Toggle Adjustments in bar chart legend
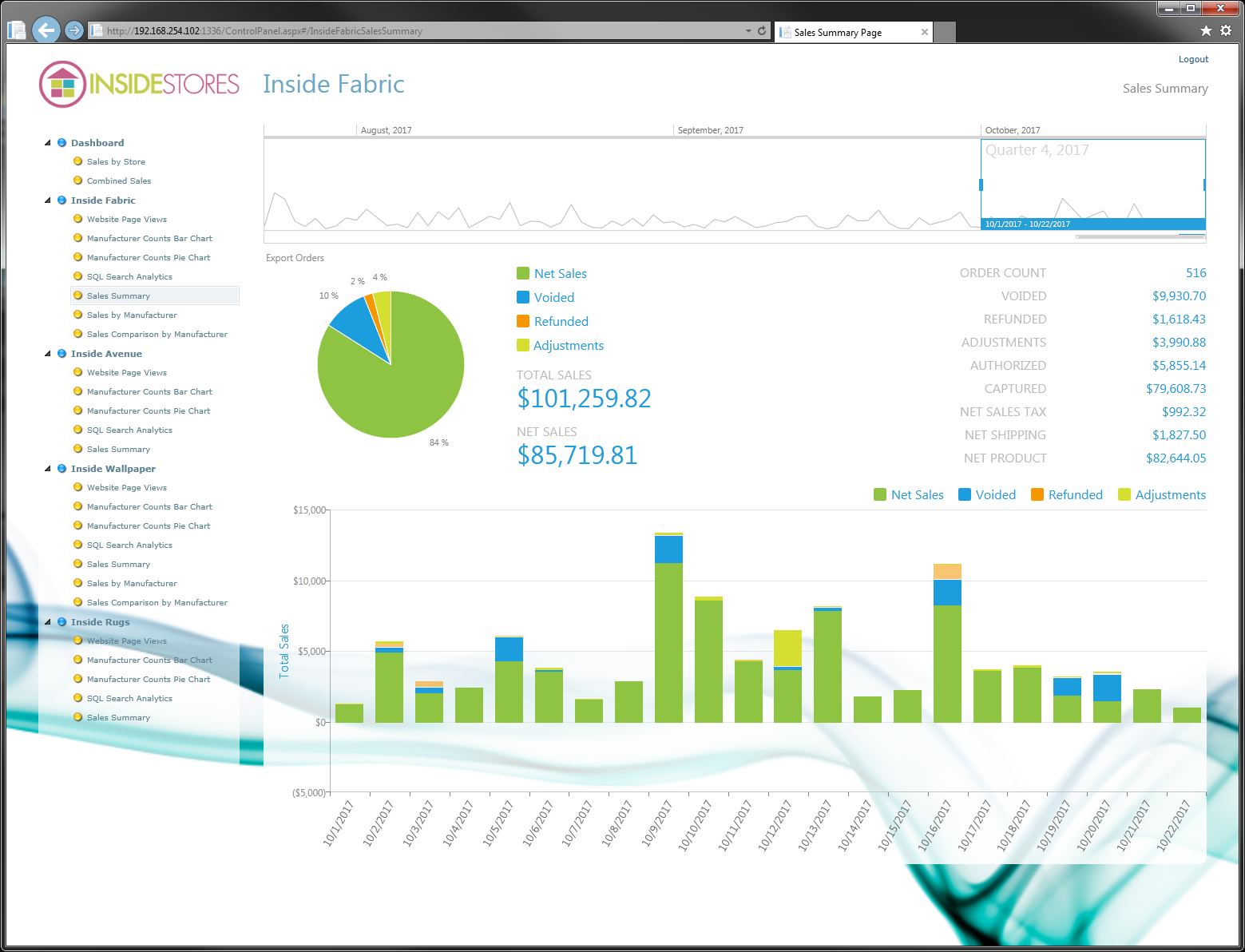Viewport: 1245px width, 952px height. (x=1162, y=494)
